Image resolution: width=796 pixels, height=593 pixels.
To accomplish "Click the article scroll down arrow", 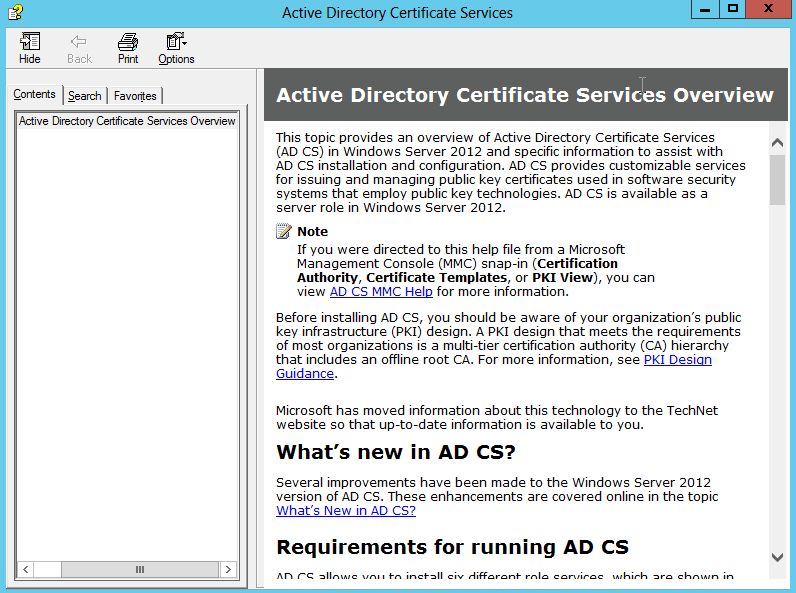I will coord(777,557).
